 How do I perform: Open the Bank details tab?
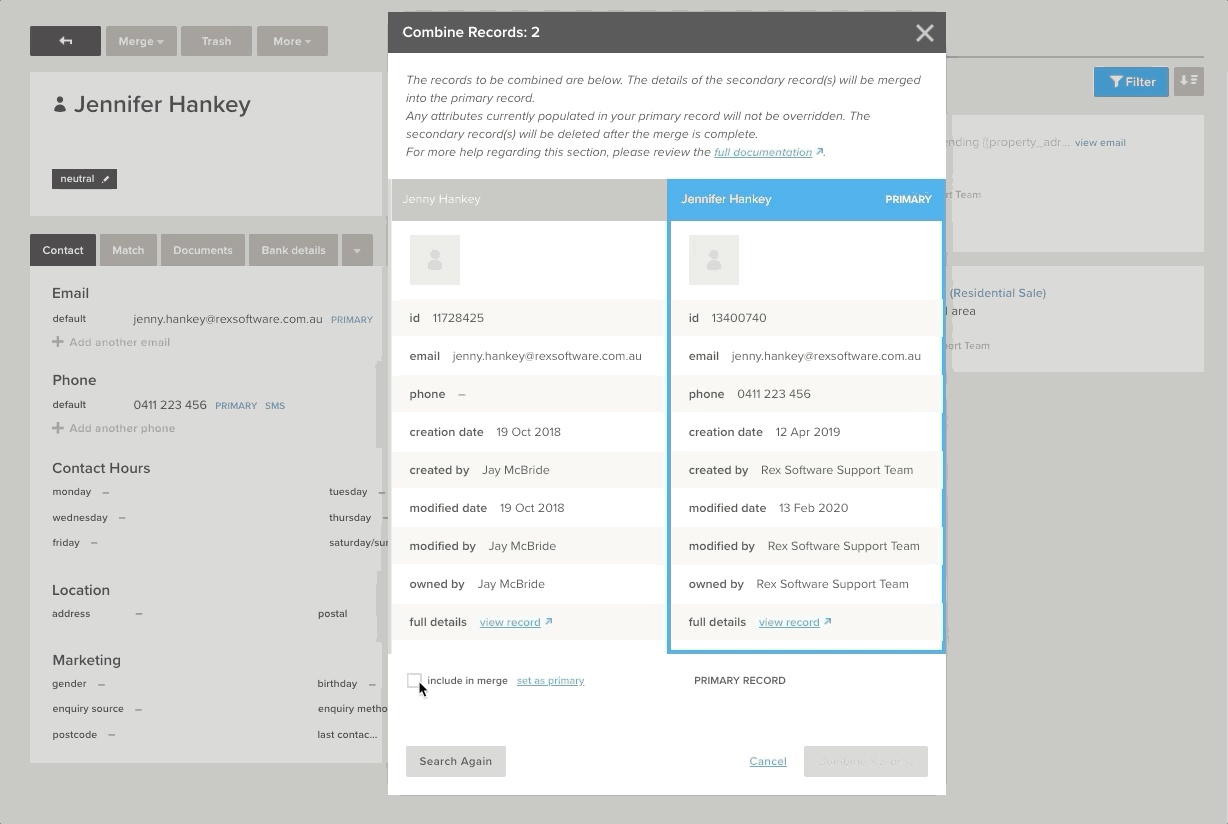(x=293, y=251)
